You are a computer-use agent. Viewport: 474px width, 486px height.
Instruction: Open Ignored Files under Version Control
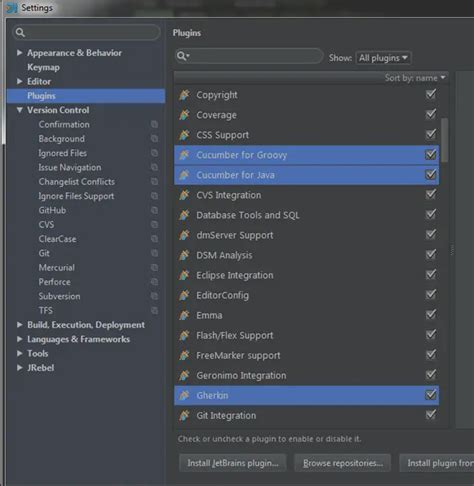[63, 153]
